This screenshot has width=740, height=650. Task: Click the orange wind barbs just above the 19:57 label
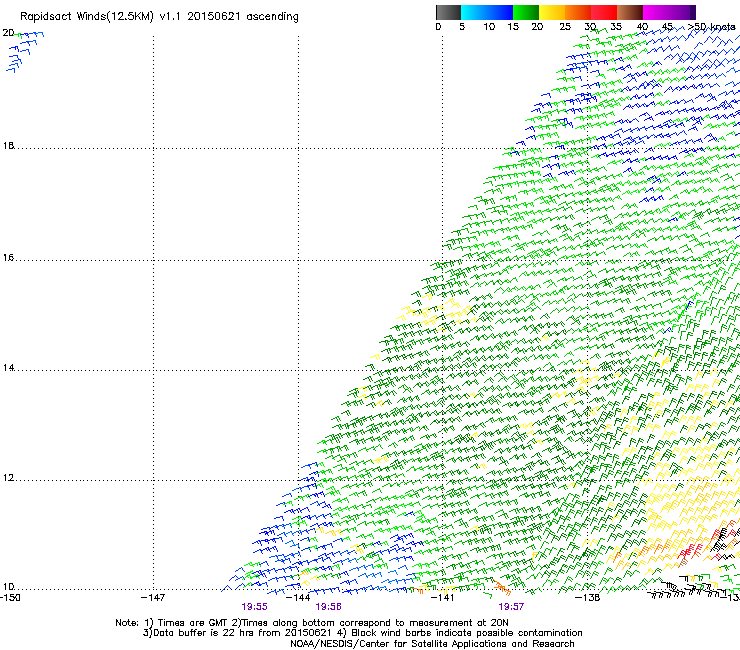click(502, 588)
